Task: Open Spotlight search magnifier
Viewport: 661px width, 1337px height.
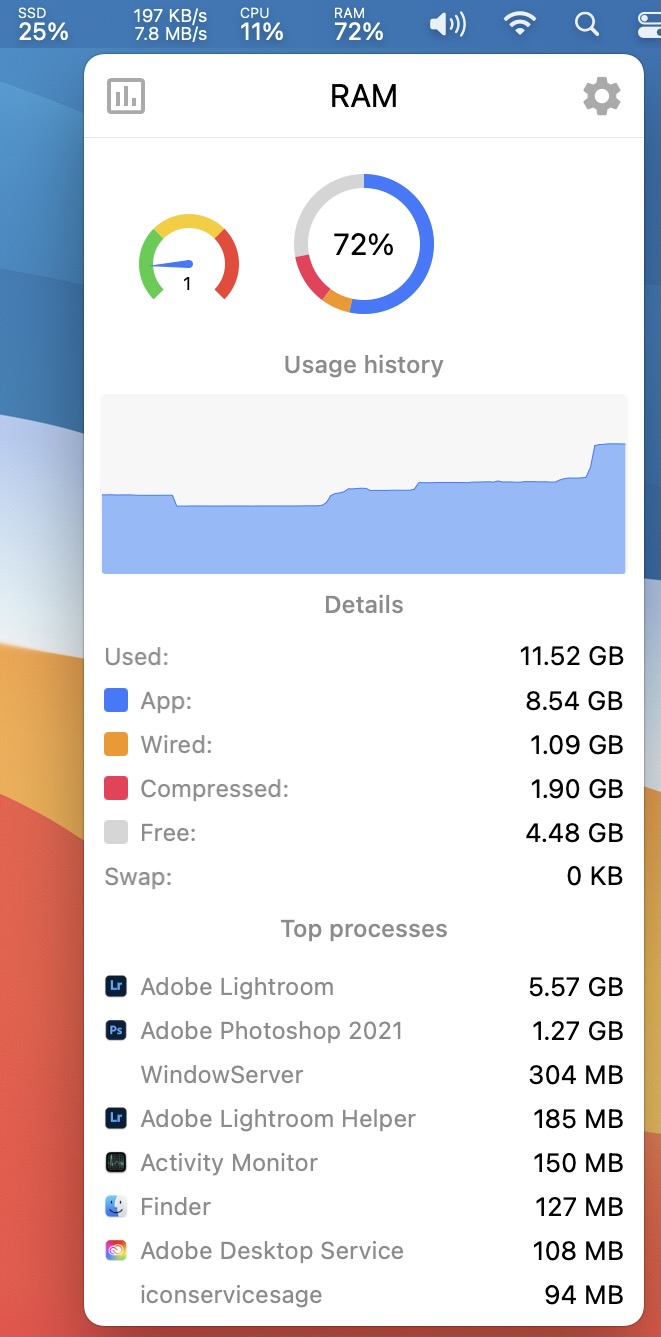Action: (x=588, y=24)
